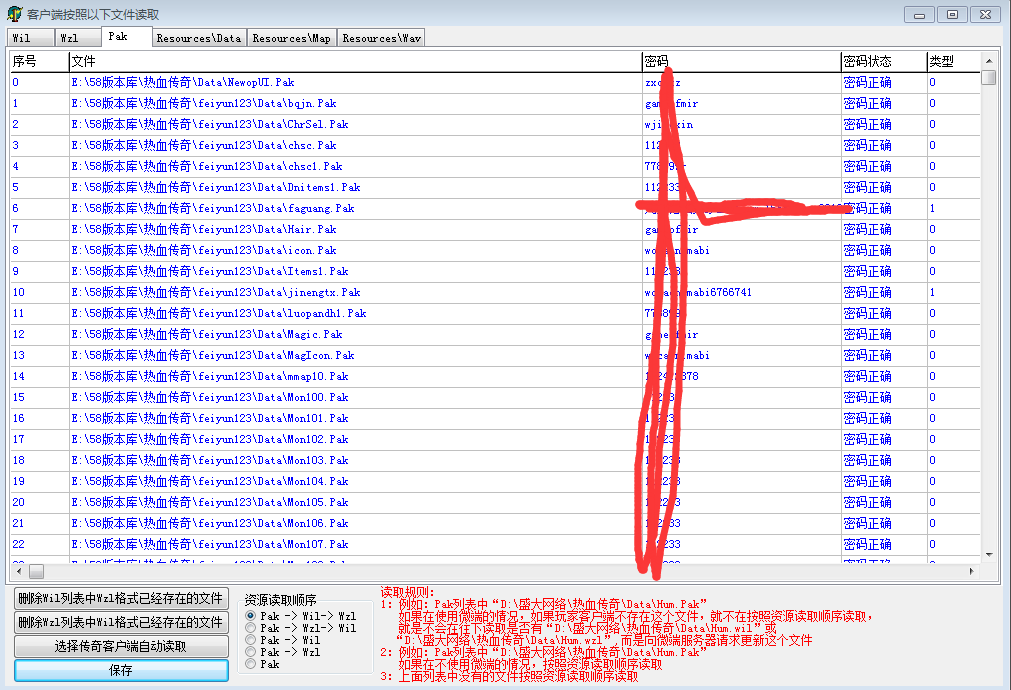
Task: Click the vertical scrollbar thumb of the list
Action: pyautogui.click(x=988, y=77)
